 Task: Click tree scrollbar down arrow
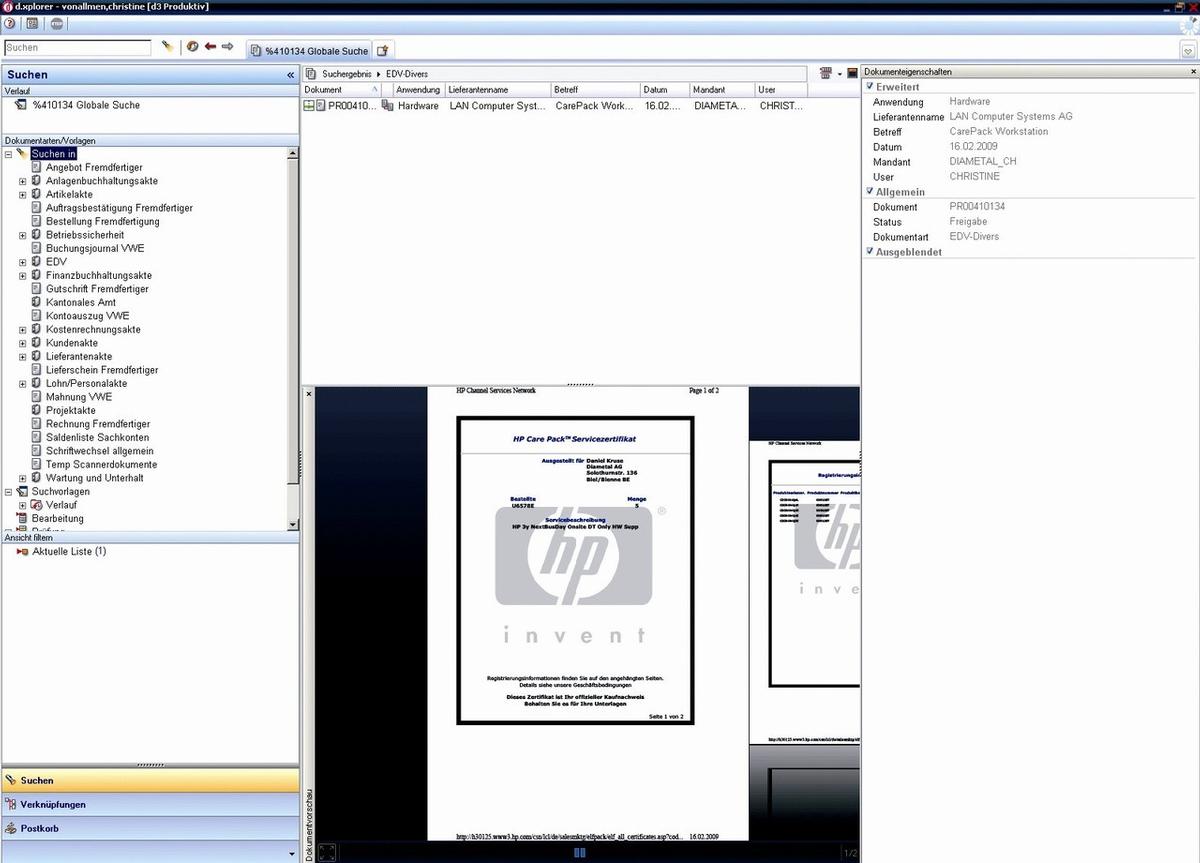tap(293, 524)
